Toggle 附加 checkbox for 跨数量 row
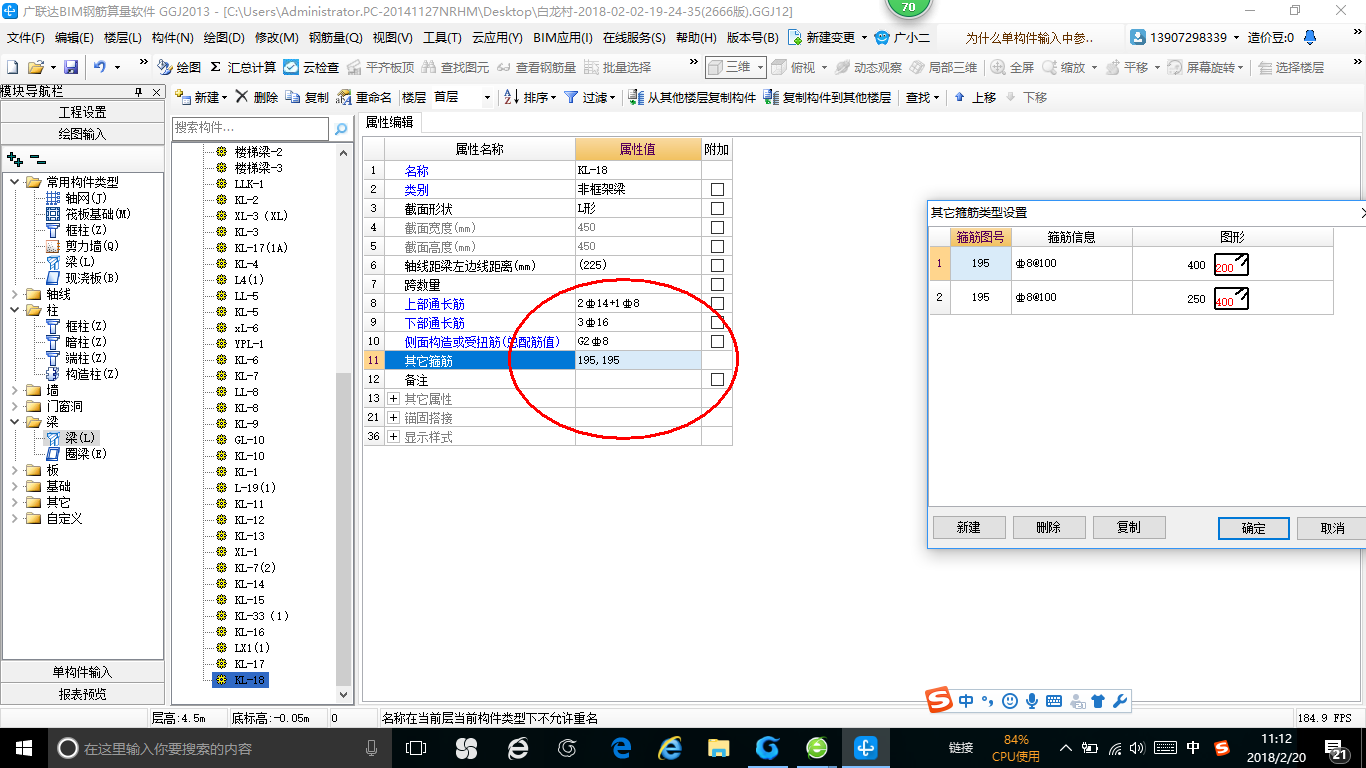1366x768 pixels. point(717,284)
